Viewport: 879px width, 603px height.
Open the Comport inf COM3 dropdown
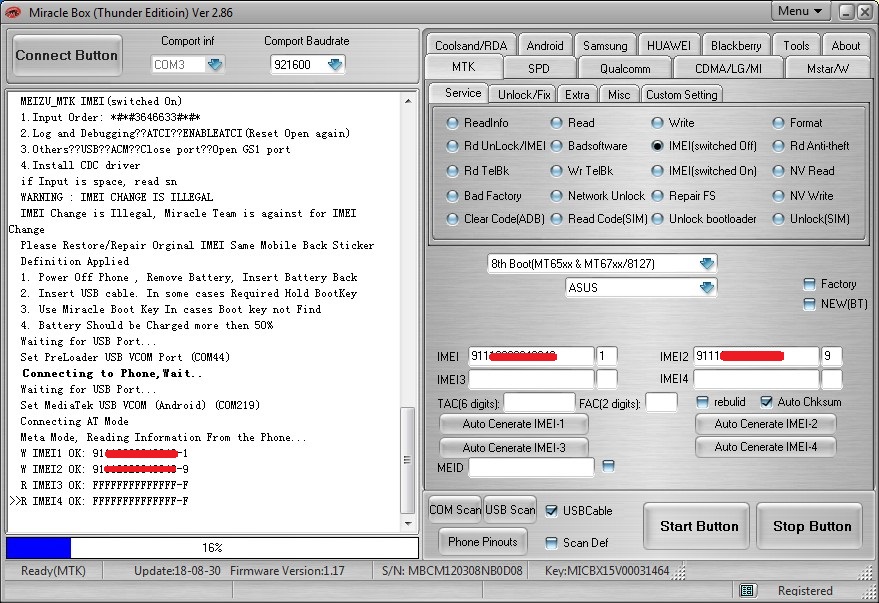click(x=215, y=64)
